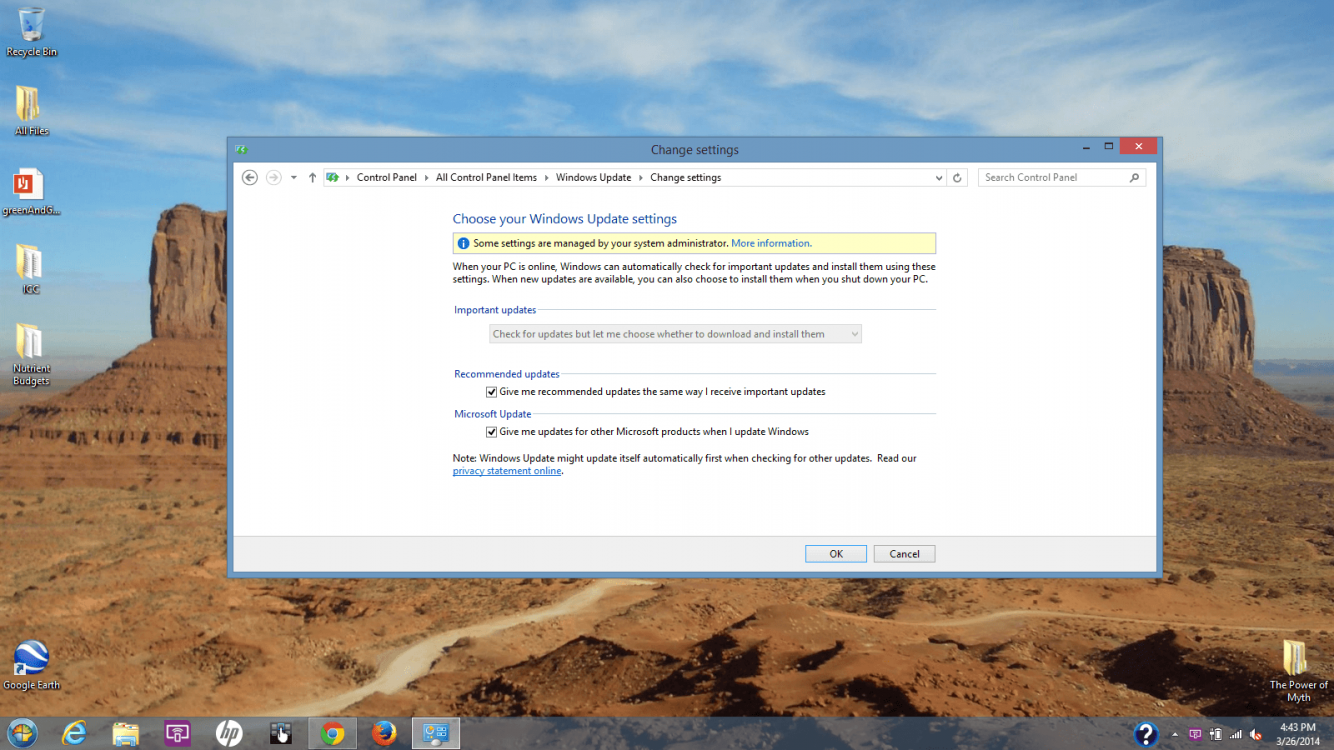Open the More information link

pos(771,243)
